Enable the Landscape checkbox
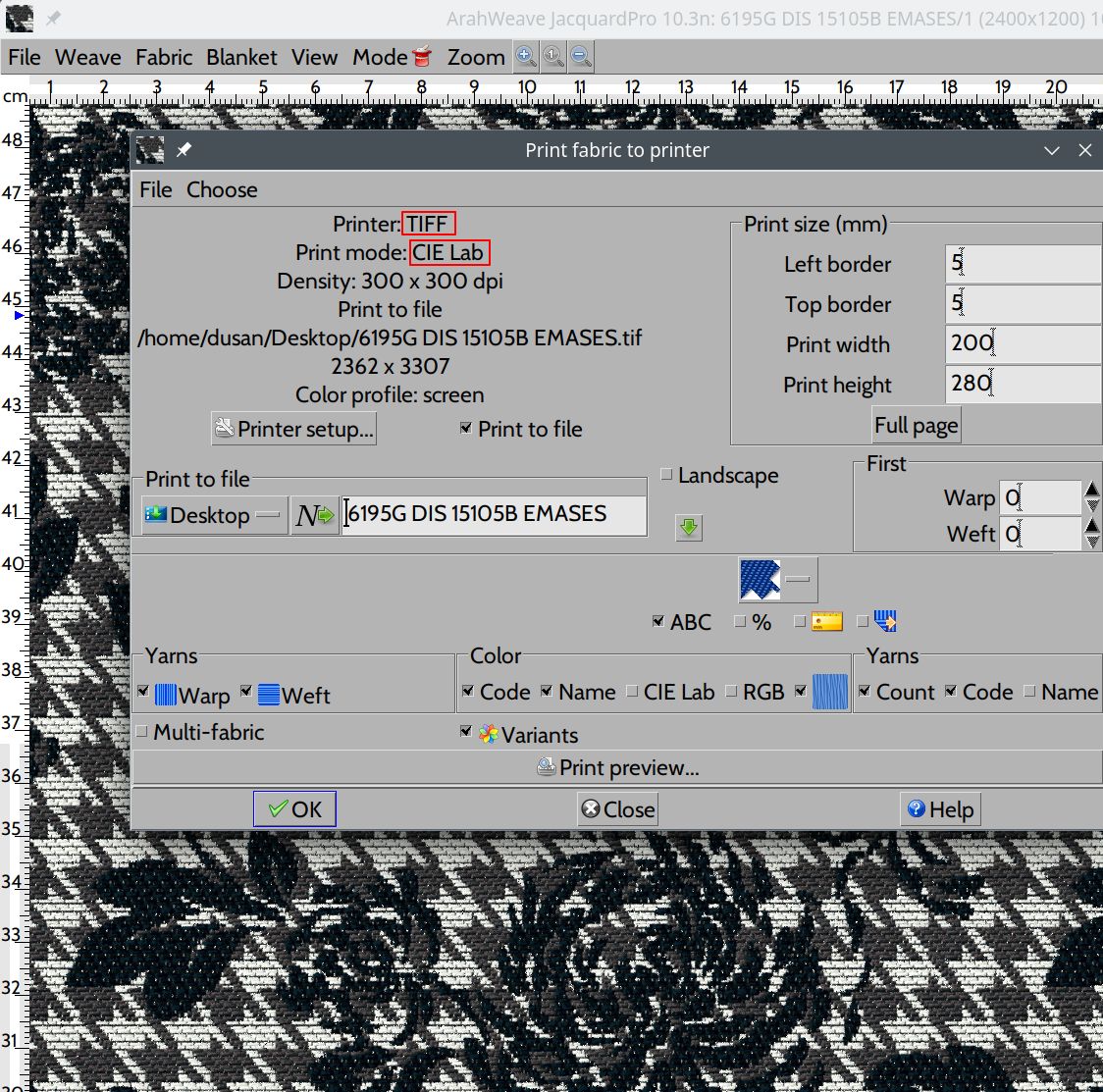Image resolution: width=1103 pixels, height=1092 pixels. (667, 475)
